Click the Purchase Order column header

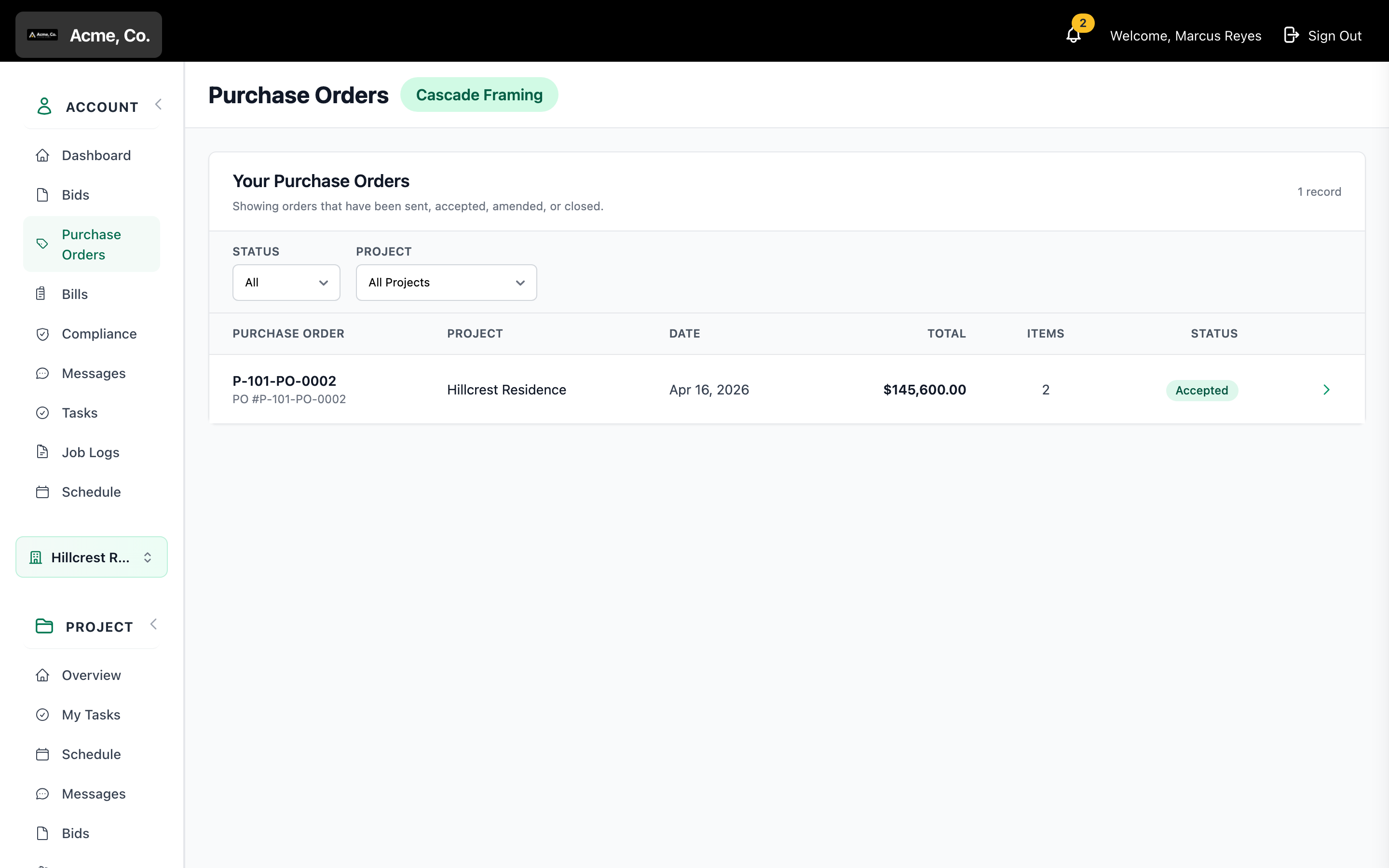pyautogui.click(x=288, y=334)
